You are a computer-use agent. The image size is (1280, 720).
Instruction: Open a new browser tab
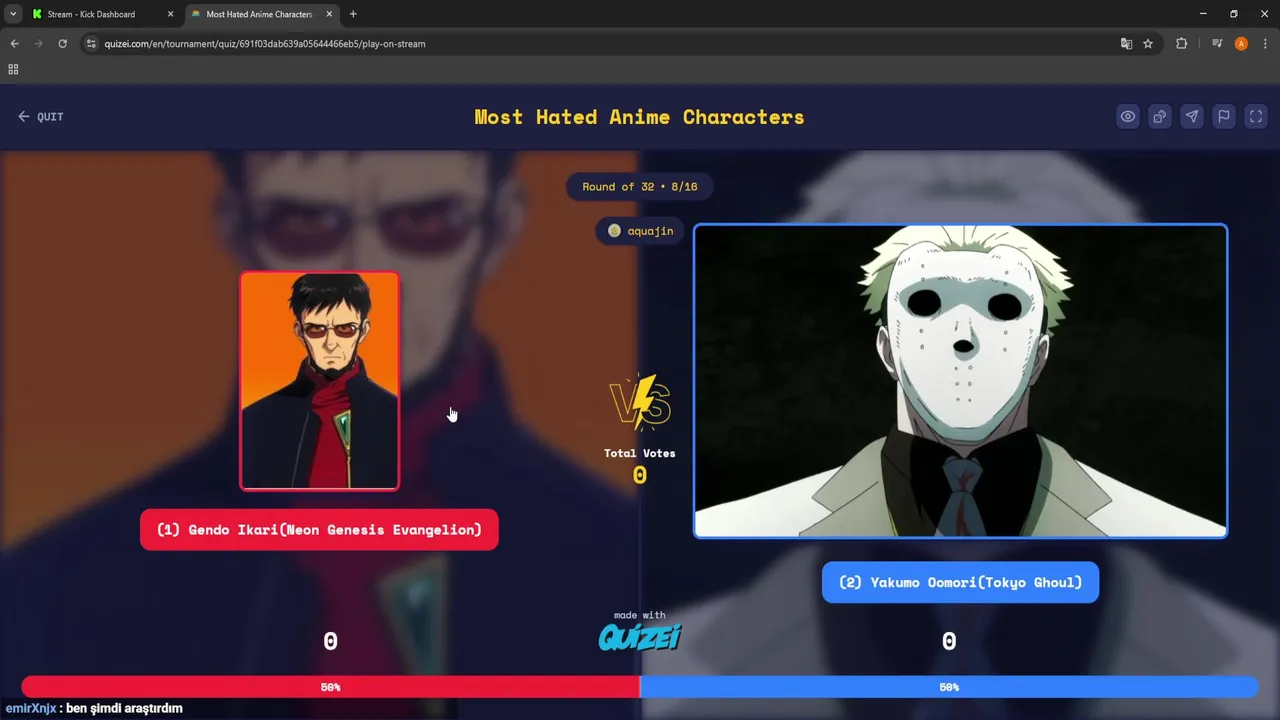point(353,14)
